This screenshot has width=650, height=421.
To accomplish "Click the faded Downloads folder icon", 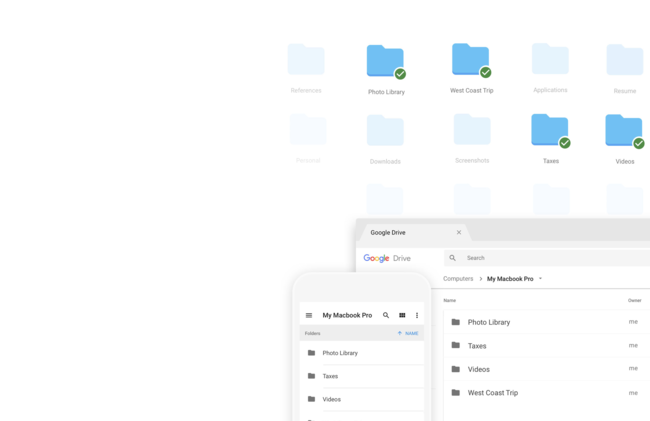I will pos(385,130).
